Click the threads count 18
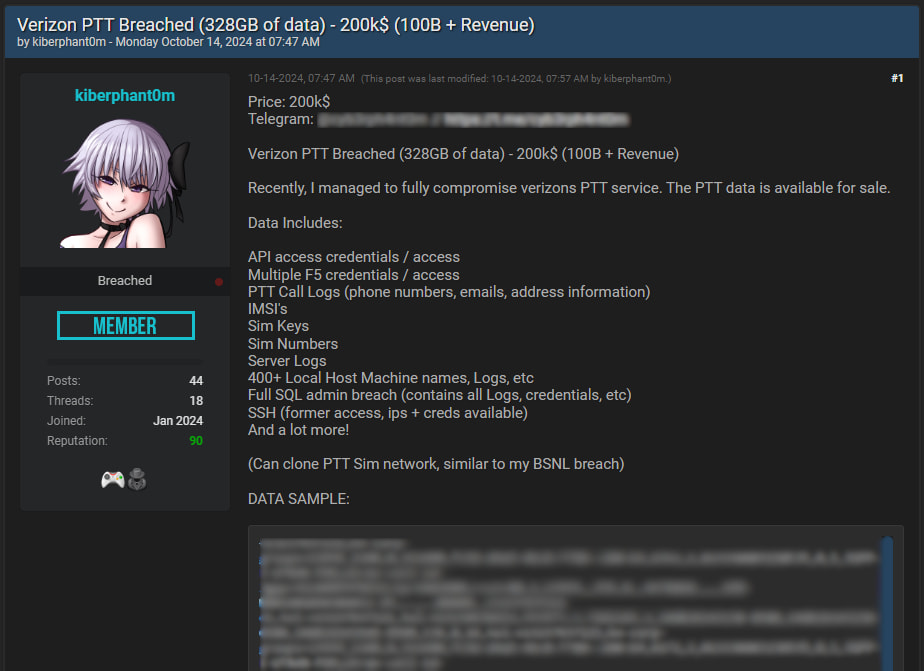Viewport: 924px width, 671px height. click(196, 401)
